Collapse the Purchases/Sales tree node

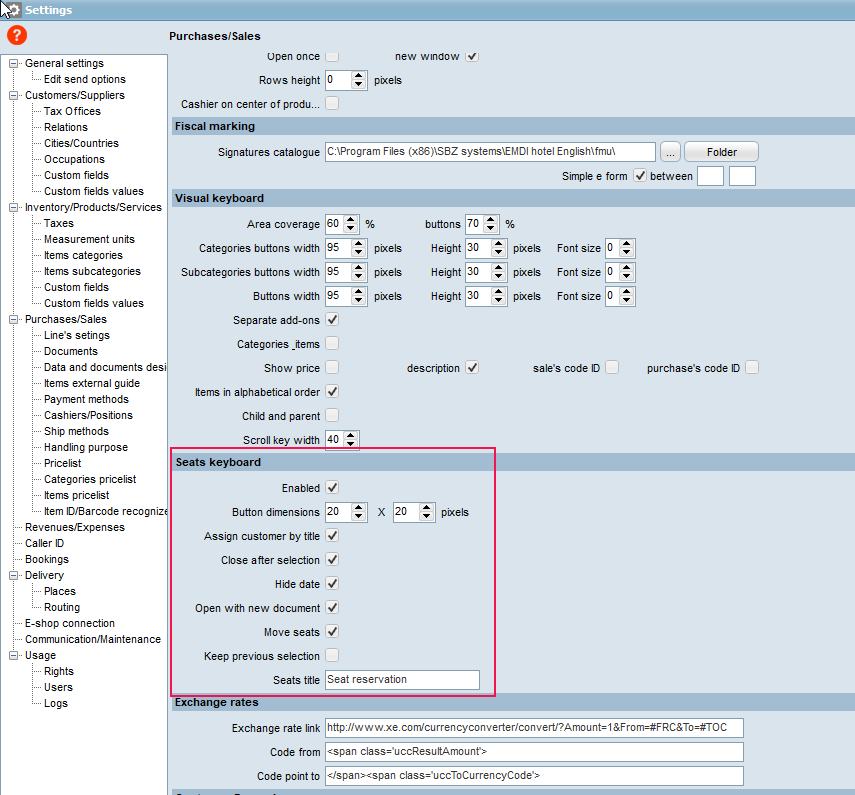(x=13, y=320)
